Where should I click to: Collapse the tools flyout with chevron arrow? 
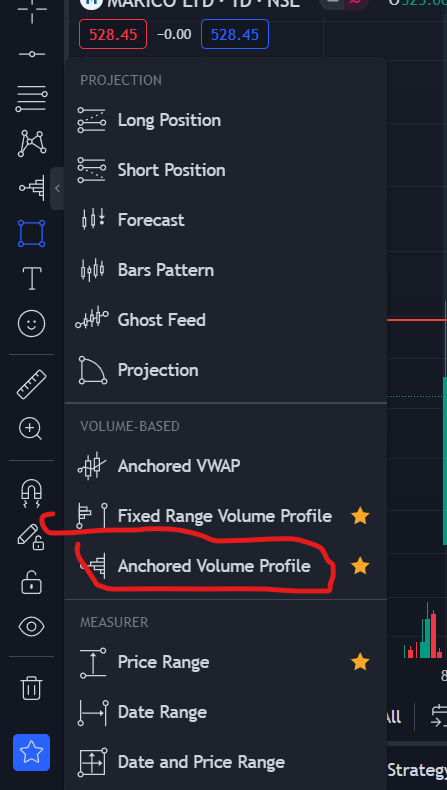click(57, 188)
